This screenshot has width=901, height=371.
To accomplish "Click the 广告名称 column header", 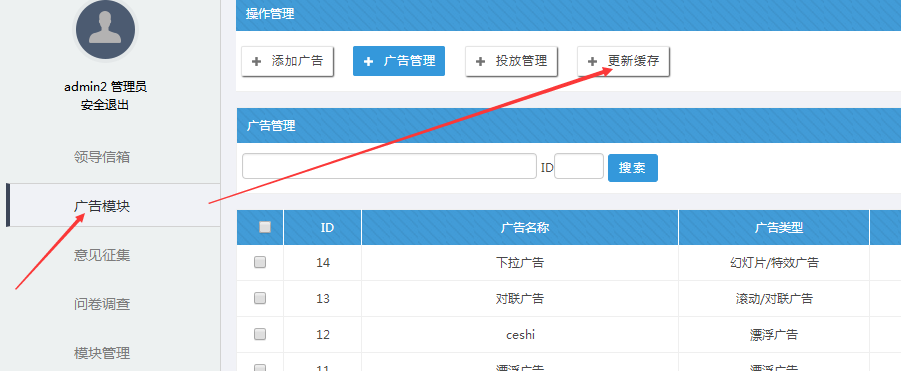I will coord(520,227).
